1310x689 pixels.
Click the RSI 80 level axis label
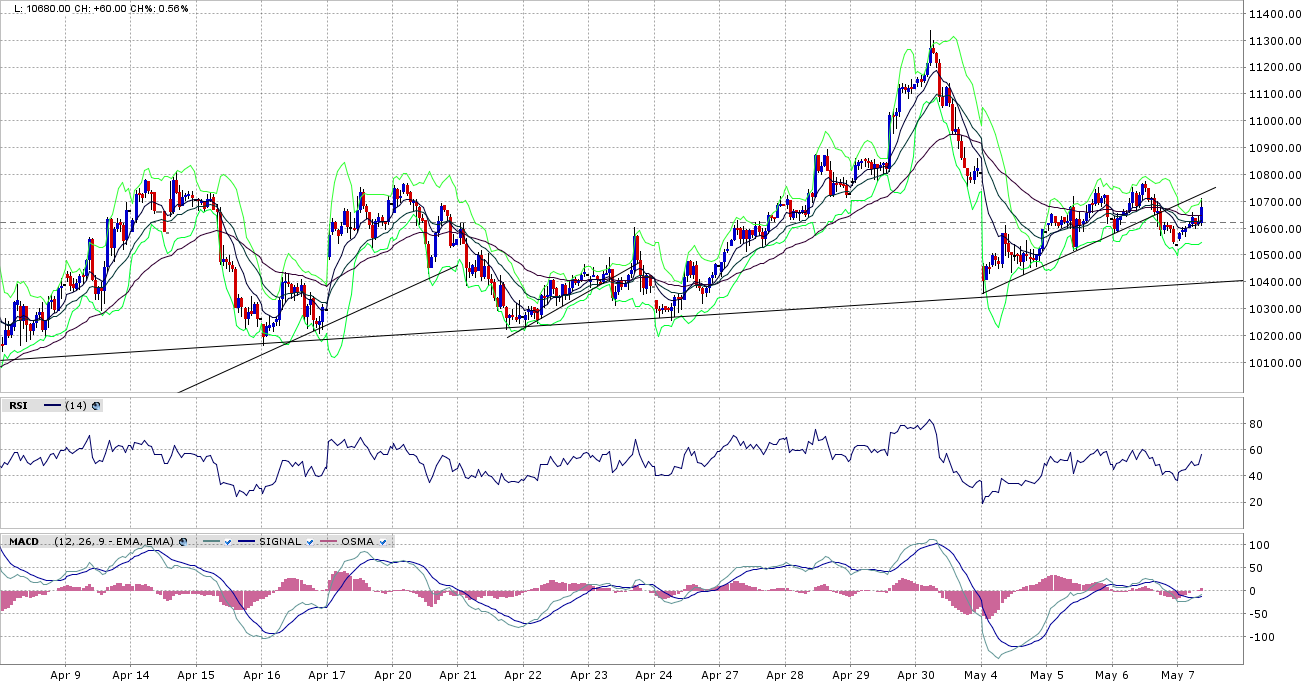point(1256,424)
